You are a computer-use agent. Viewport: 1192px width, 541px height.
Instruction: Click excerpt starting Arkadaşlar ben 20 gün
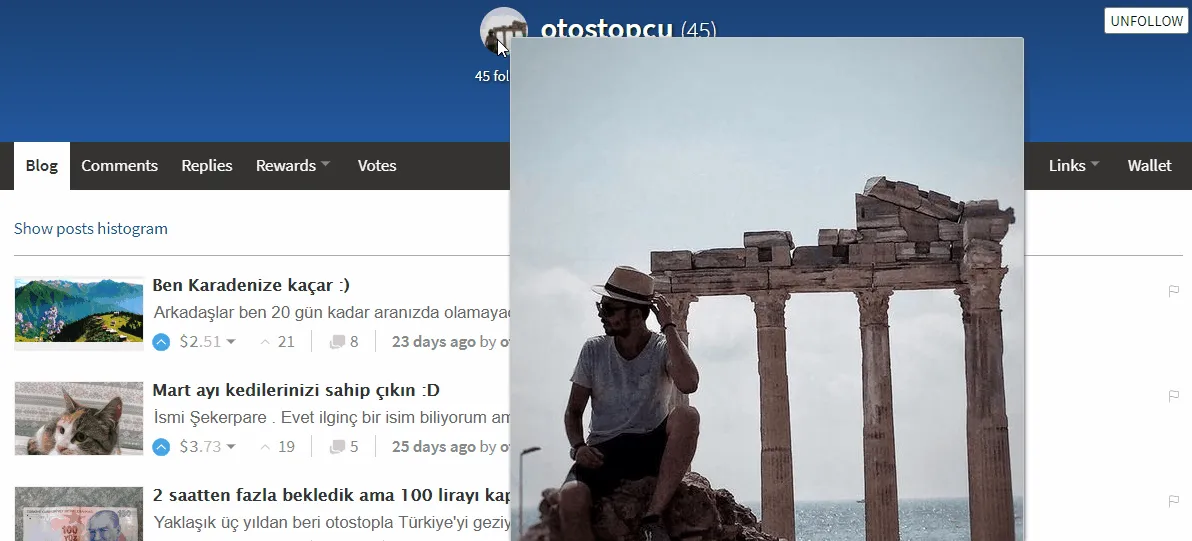pos(331,312)
